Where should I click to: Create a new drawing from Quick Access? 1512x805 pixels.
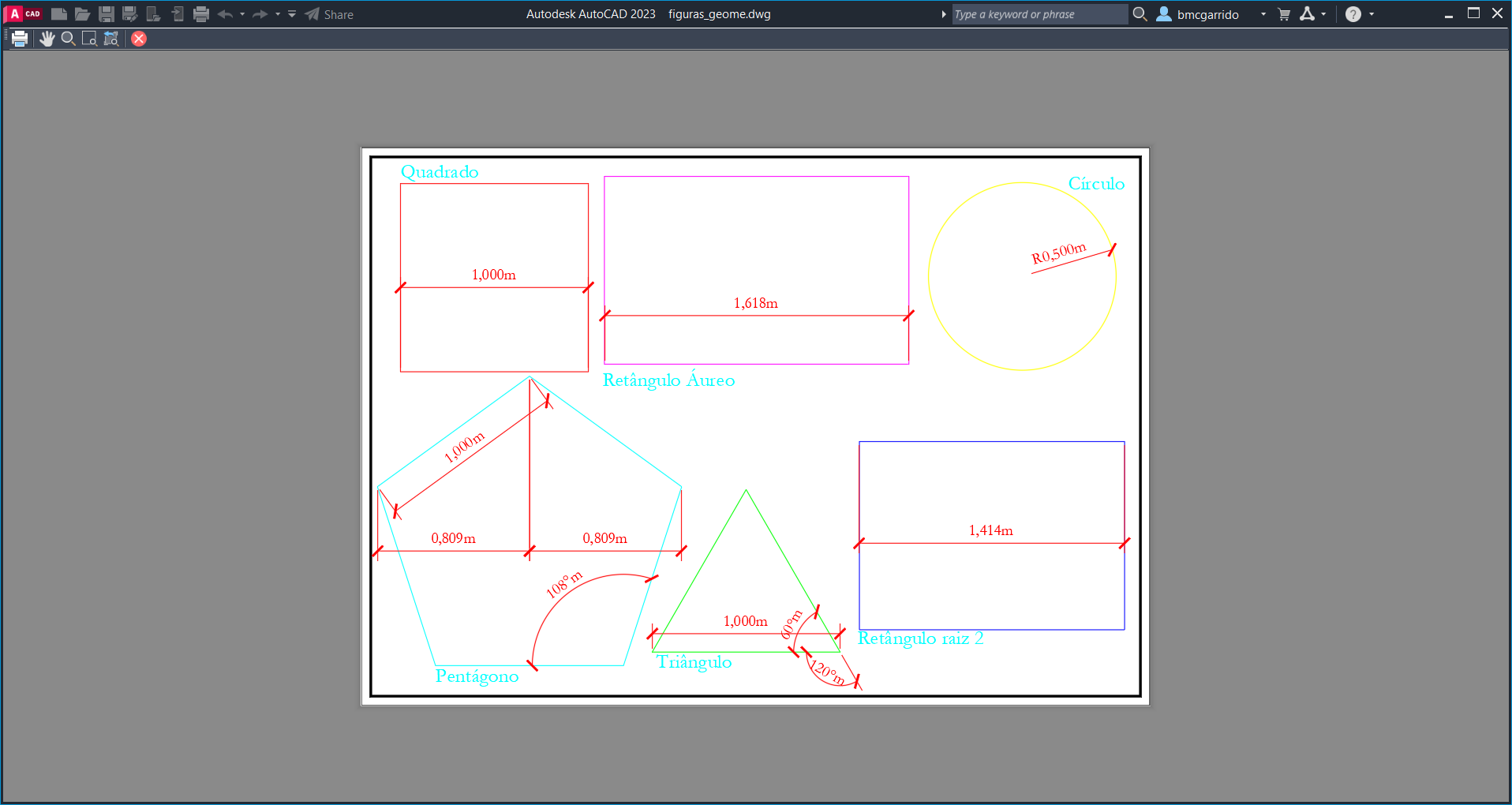pos(59,14)
